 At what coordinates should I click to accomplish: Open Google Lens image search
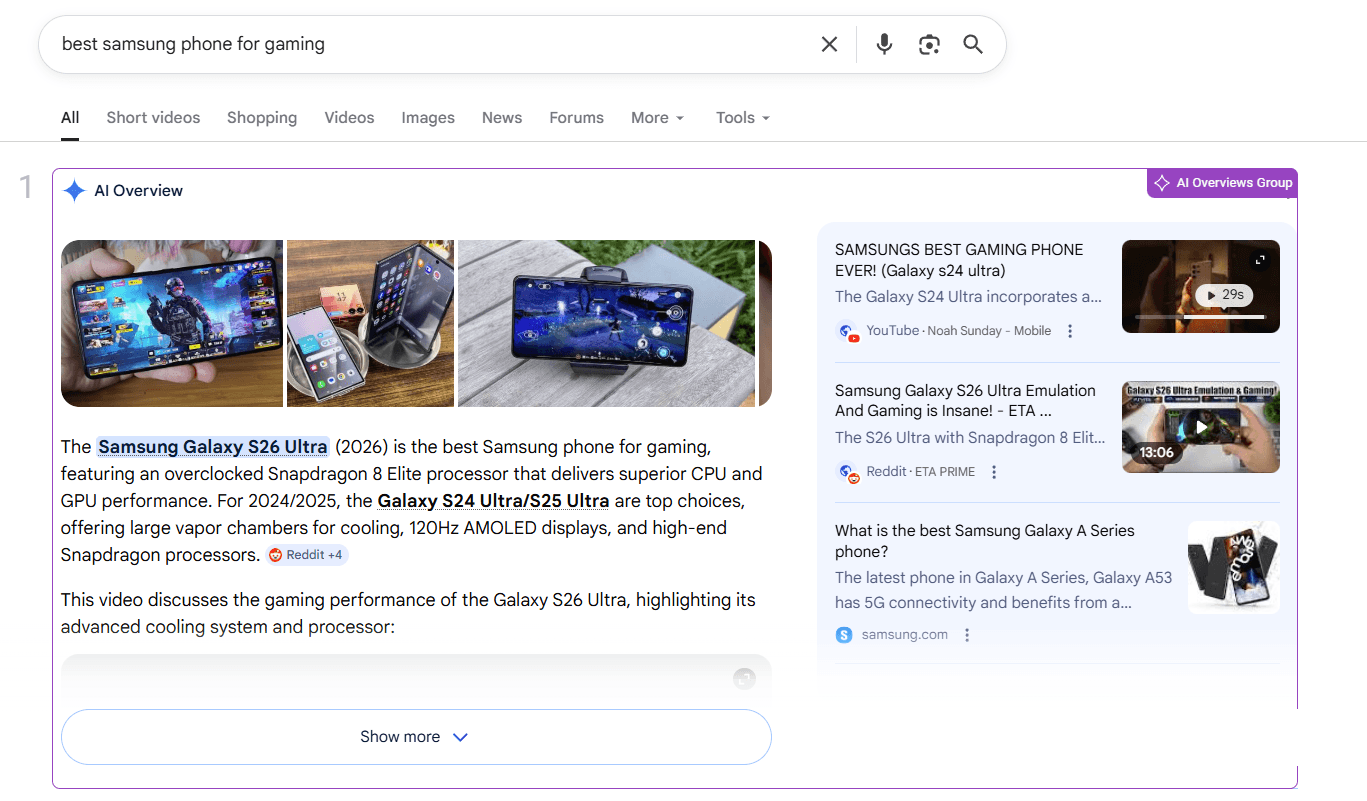pyautogui.click(x=928, y=44)
